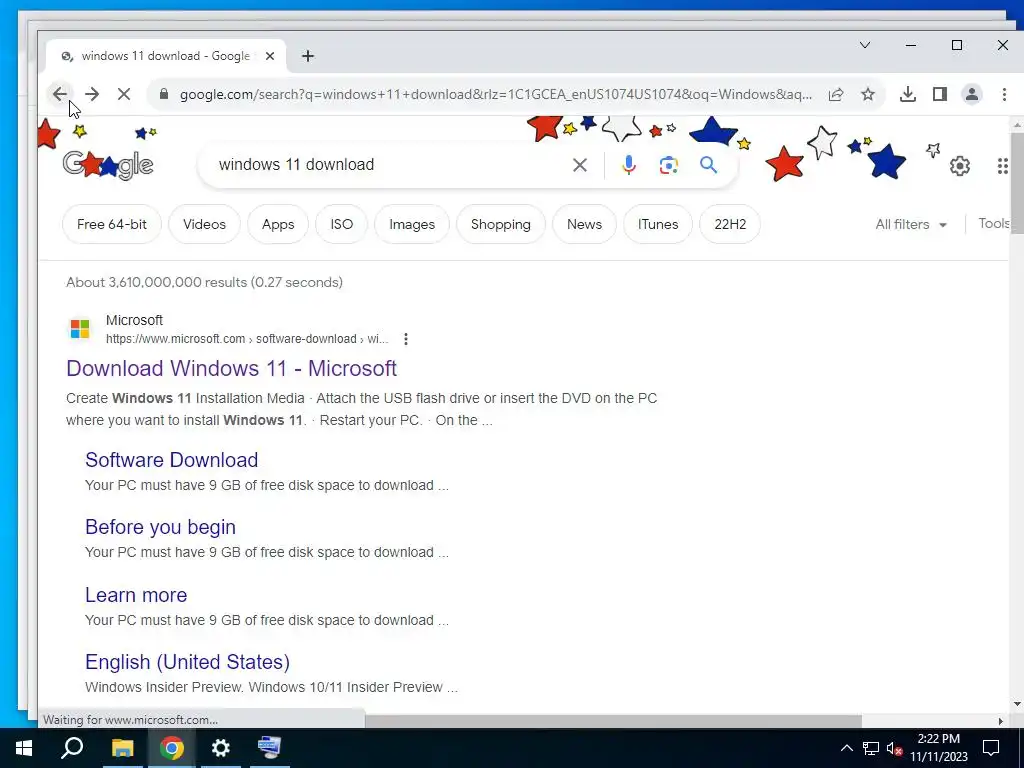Open 'Download Windows 11 - Microsoft' result
This screenshot has width=1024, height=768.
(231, 368)
